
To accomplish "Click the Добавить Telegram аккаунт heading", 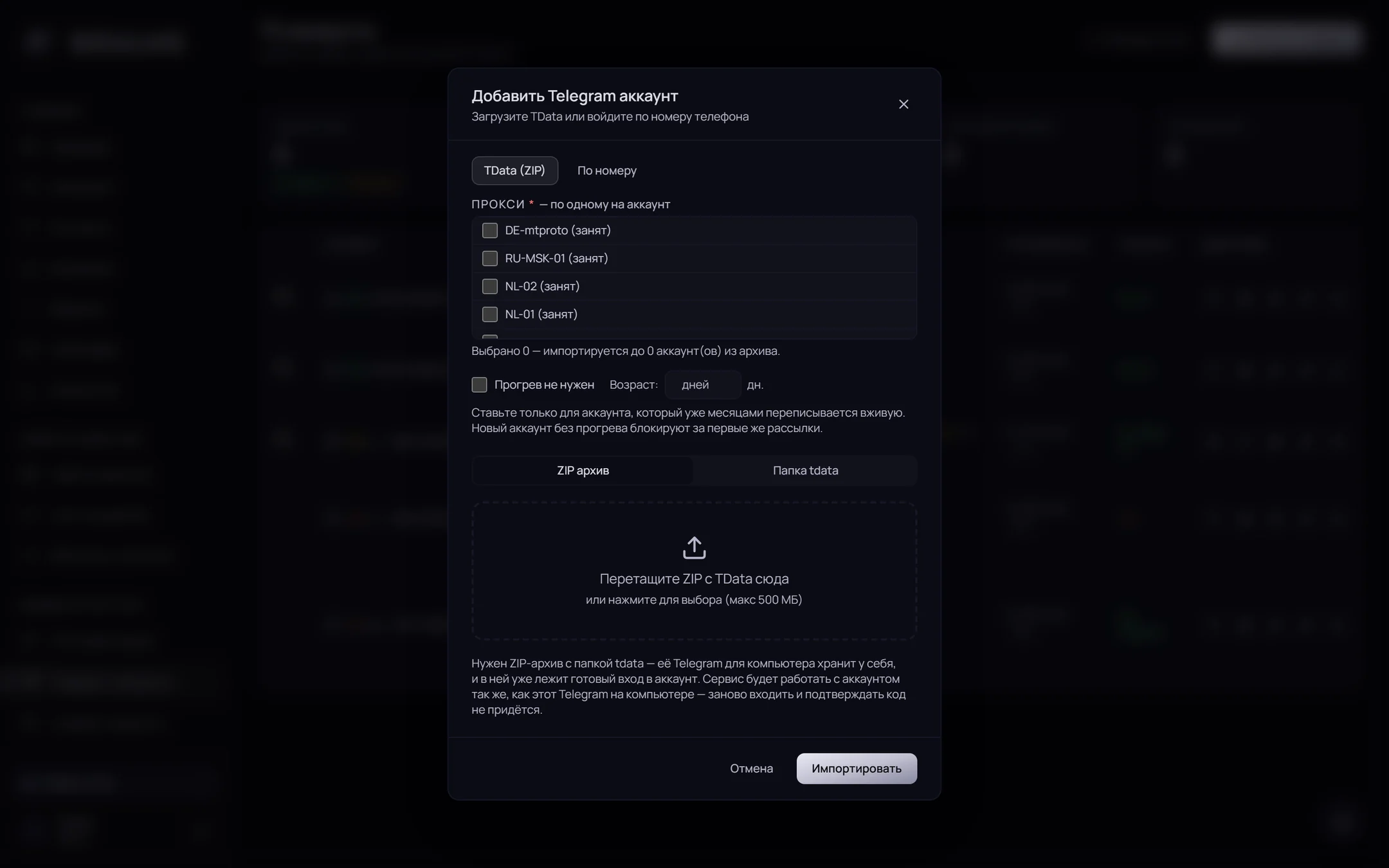I will pyautogui.click(x=575, y=96).
